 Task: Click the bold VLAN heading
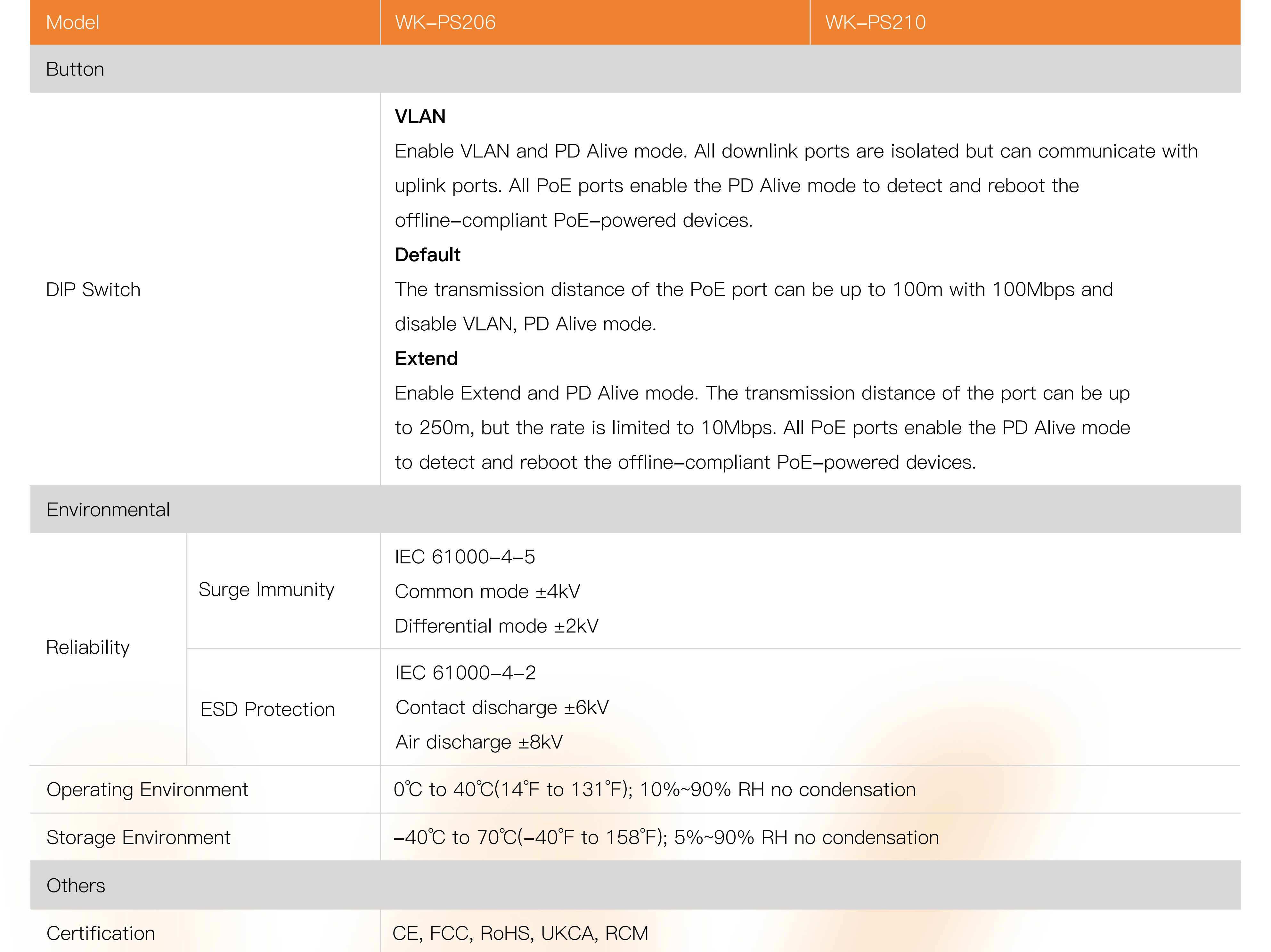(420, 116)
